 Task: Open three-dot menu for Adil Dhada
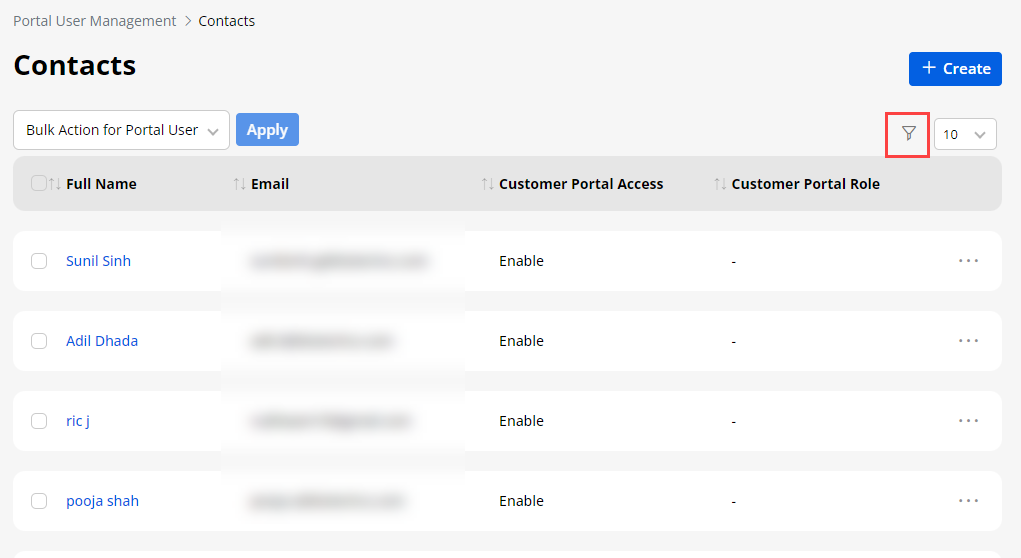tap(967, 341)
